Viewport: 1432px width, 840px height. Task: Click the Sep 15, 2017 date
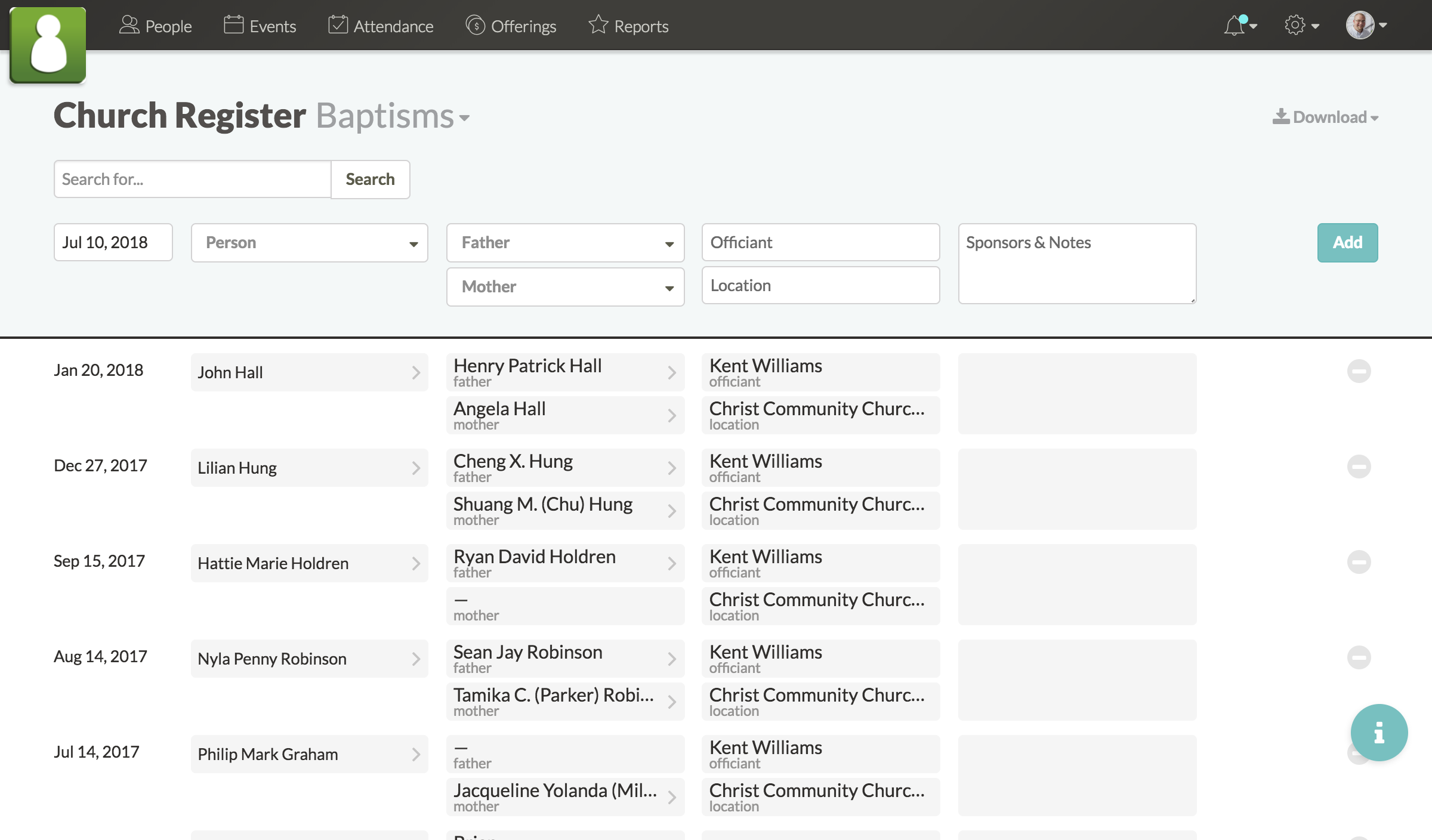pyautogui.click(x=99, y=561)
